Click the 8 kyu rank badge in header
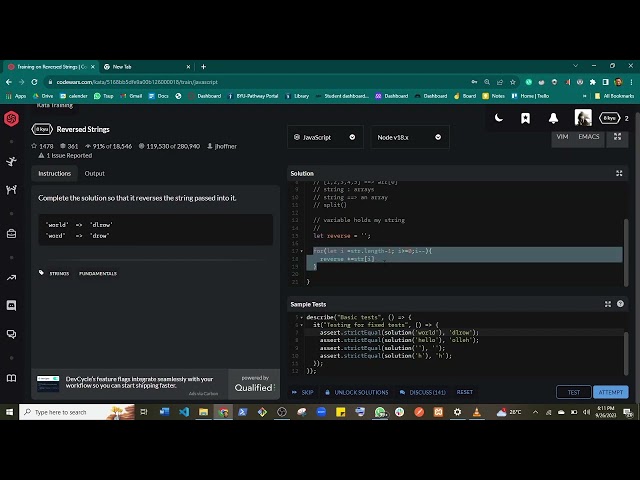The image size is (640, 480). (609, 118)
